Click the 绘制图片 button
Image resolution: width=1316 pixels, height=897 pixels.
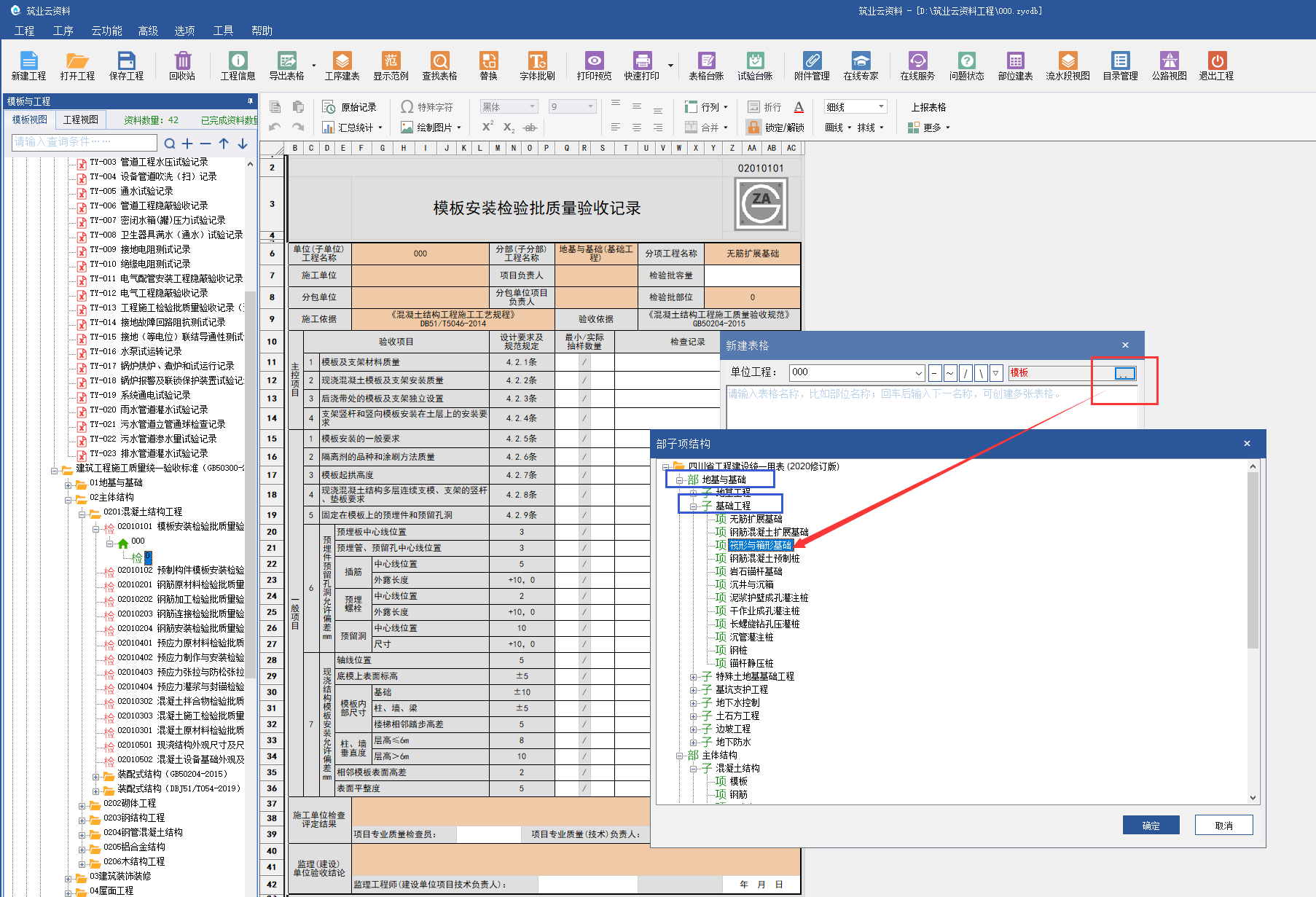431,128
